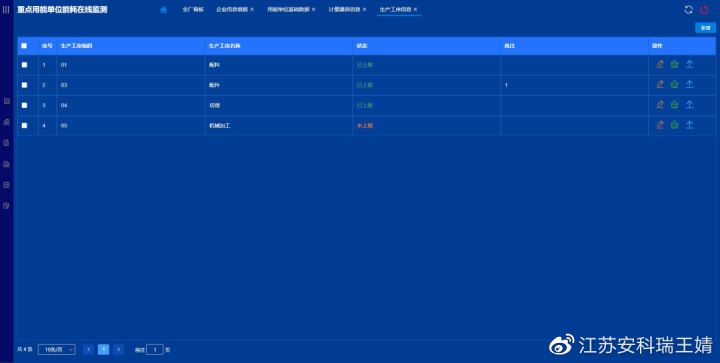The image size is (720, 363).
Task: Check the checkbox for row 4
Action: click(24, 125)
